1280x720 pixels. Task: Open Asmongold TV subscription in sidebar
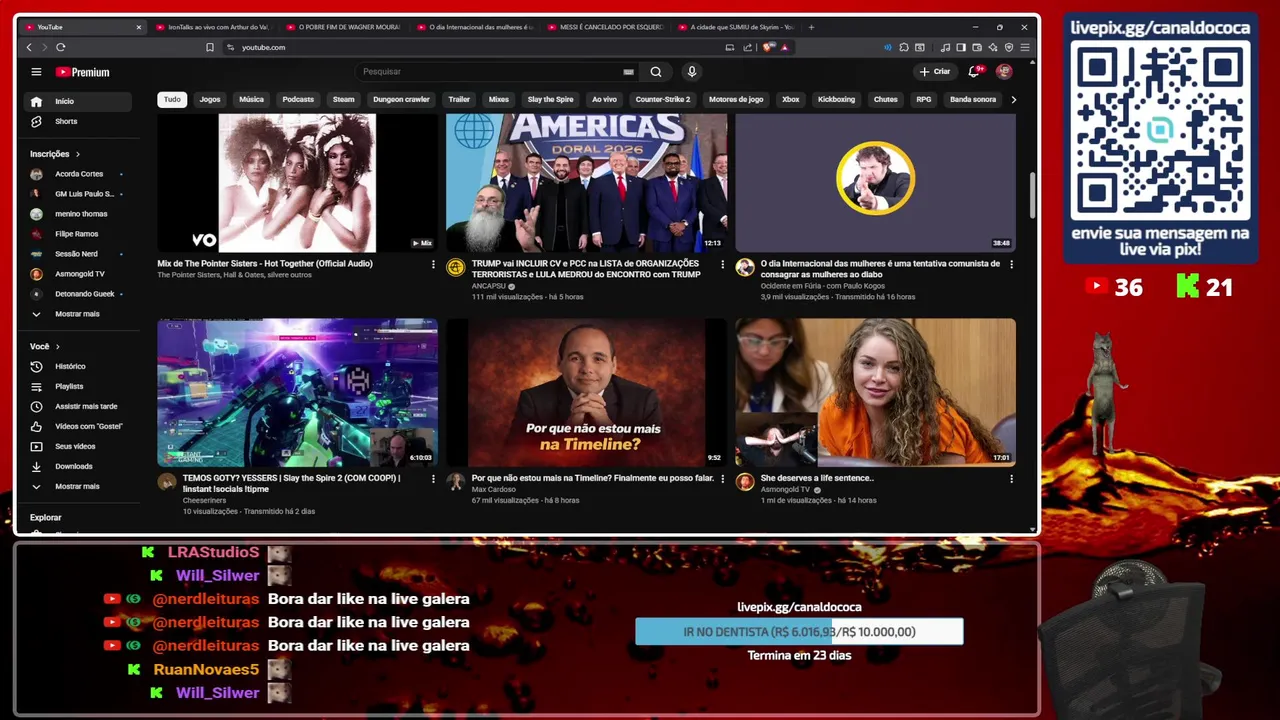(x=77, y=274)
